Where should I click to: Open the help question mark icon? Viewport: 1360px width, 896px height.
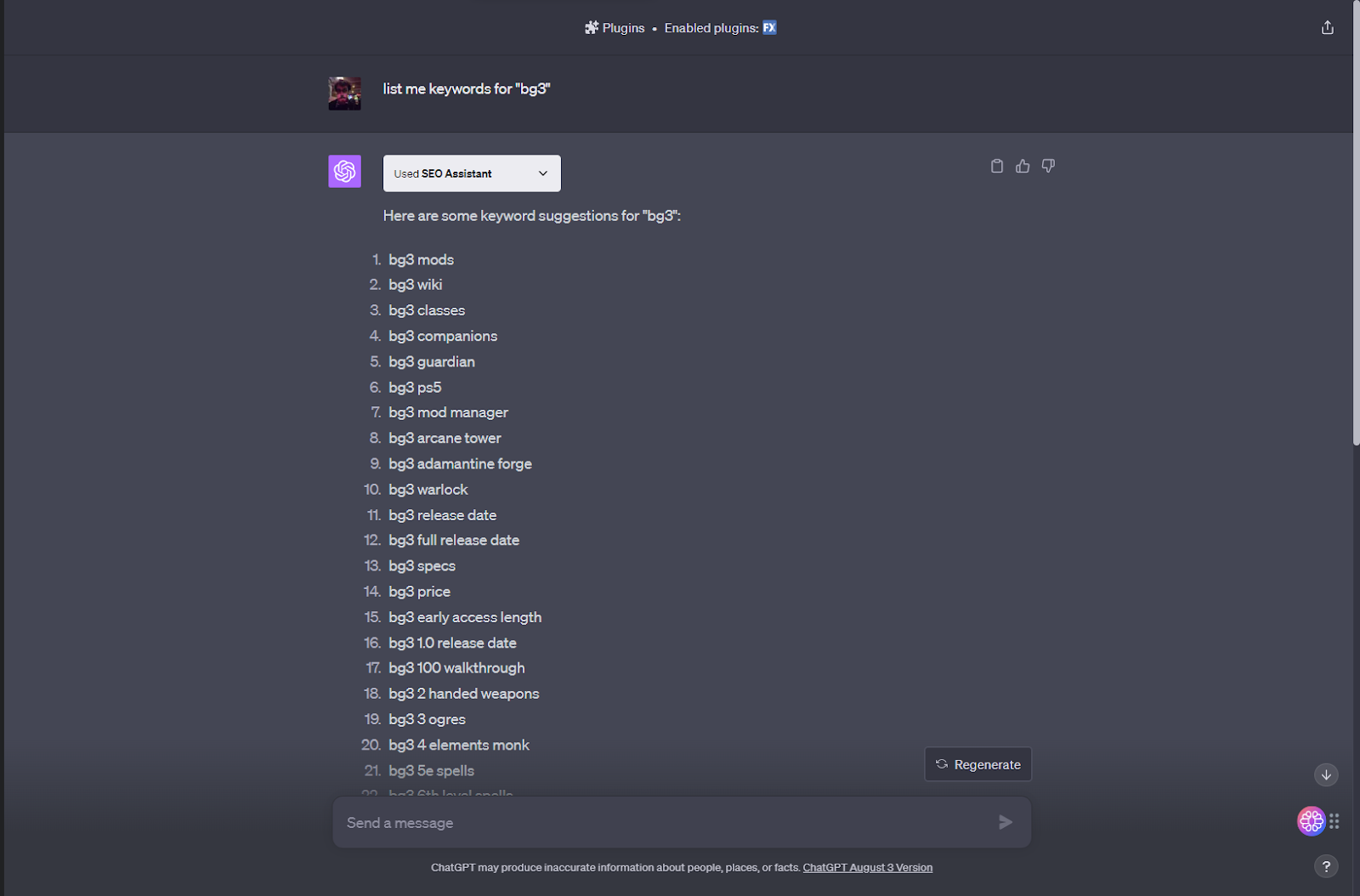click(1326, 866)
